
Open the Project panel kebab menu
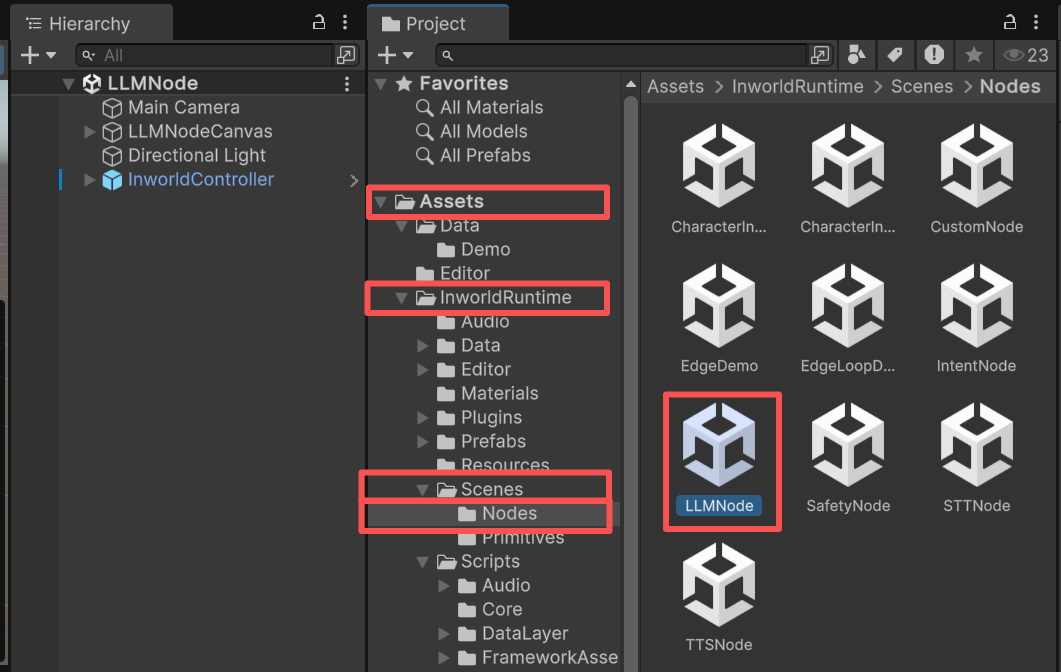click(x=1036, y=22)
